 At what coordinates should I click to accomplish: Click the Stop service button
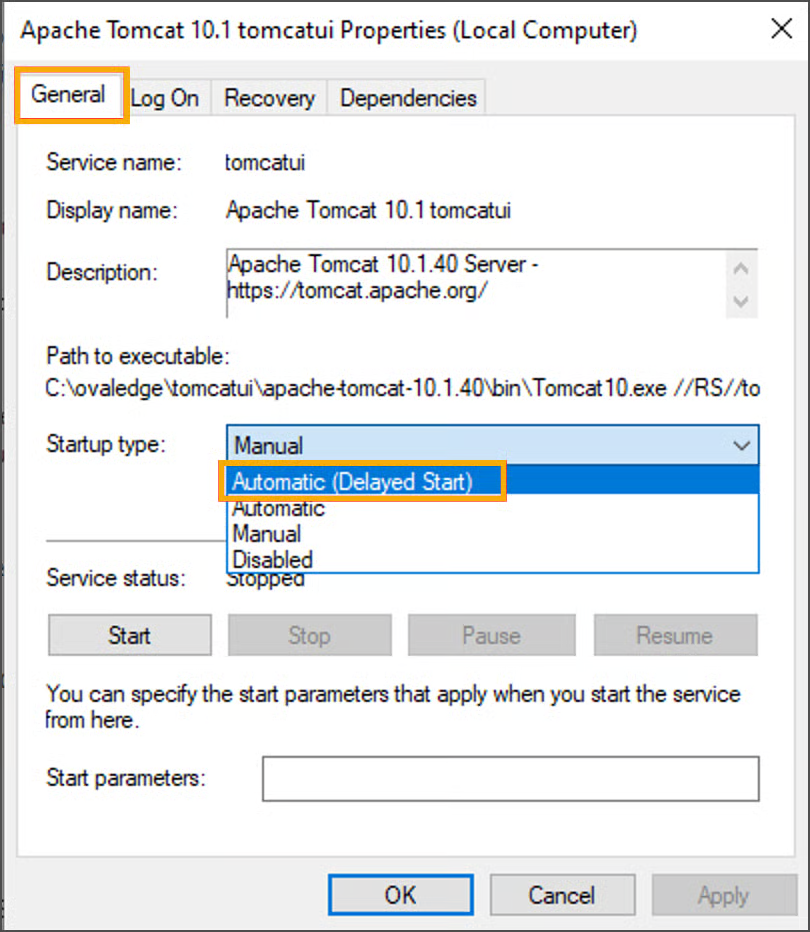coord(309,636)
